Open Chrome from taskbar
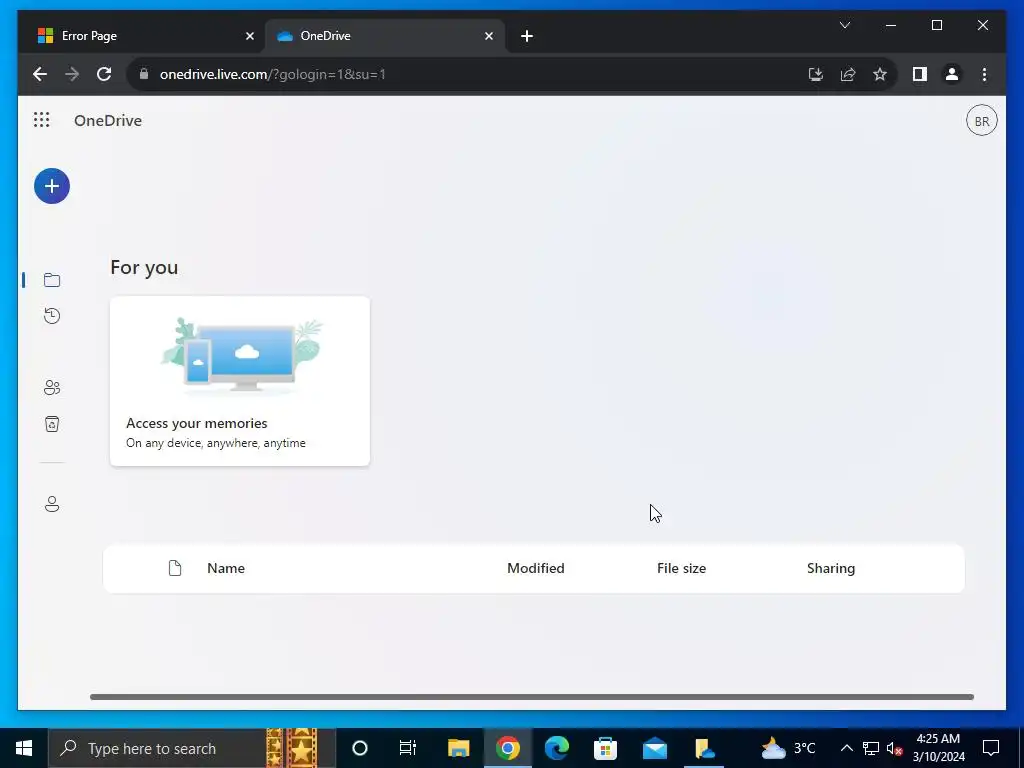The image size is (1024, 768). pos(507,748)
